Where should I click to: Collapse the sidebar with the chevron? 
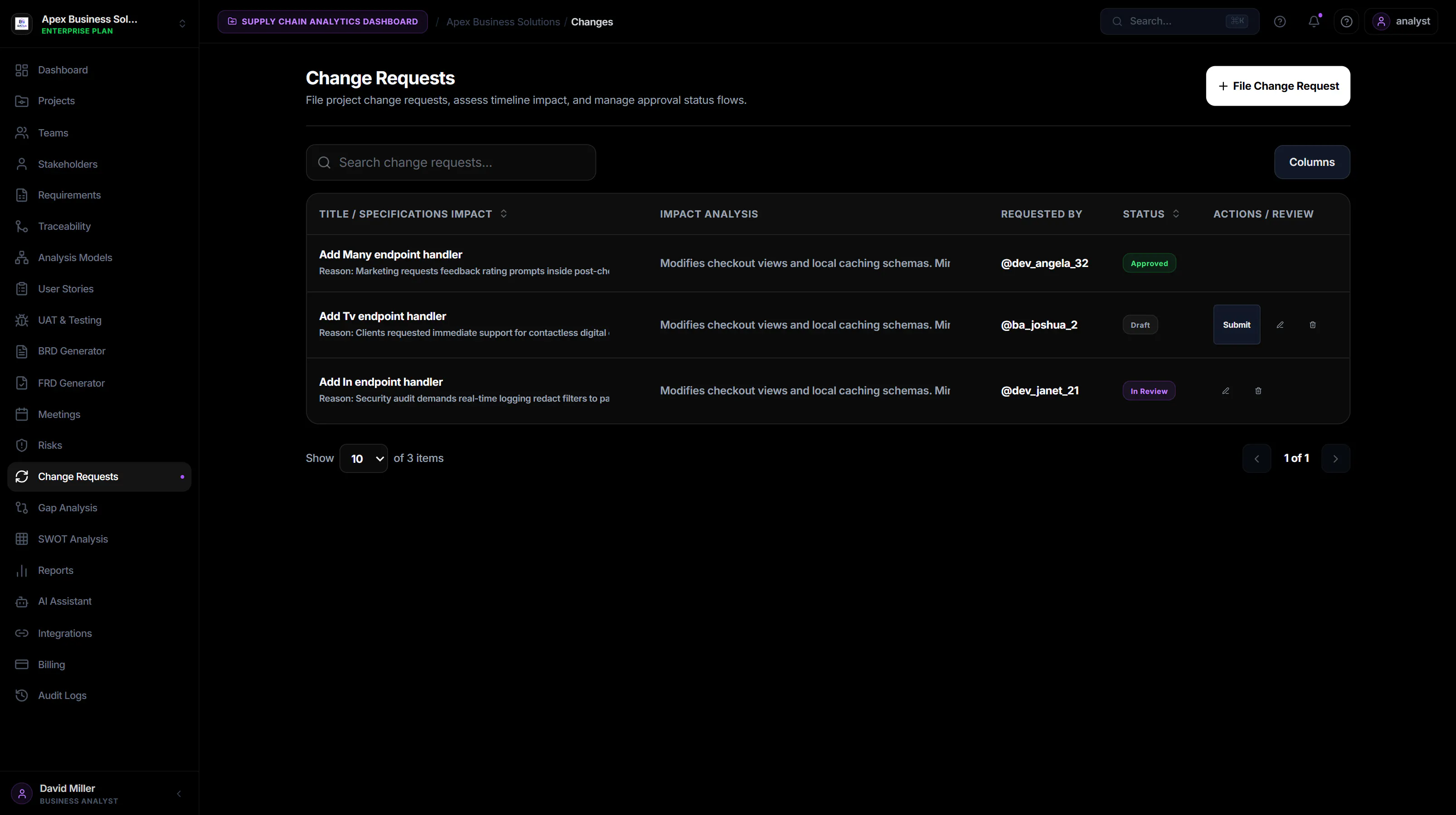tap(179, 794)
